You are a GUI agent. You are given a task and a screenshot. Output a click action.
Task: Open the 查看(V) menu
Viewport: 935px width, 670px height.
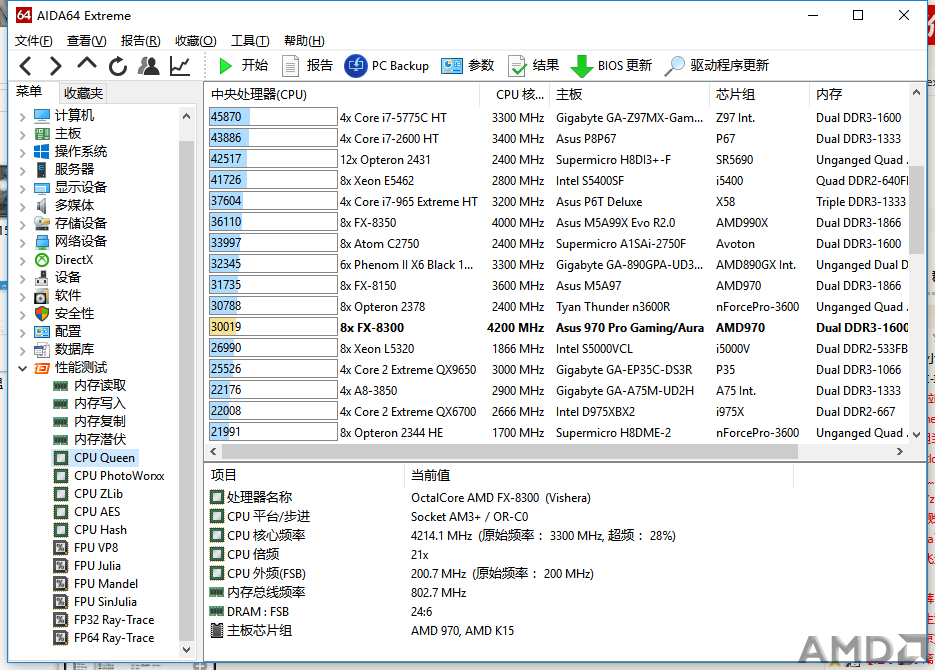click(86, 41)
